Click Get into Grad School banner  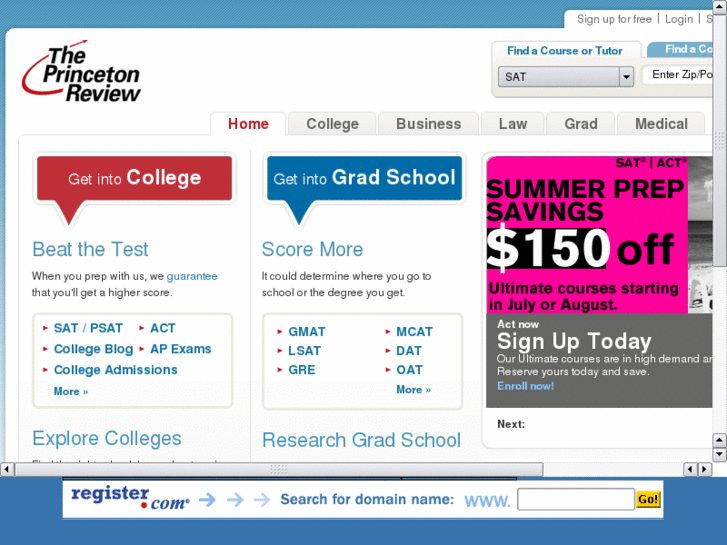364,179
